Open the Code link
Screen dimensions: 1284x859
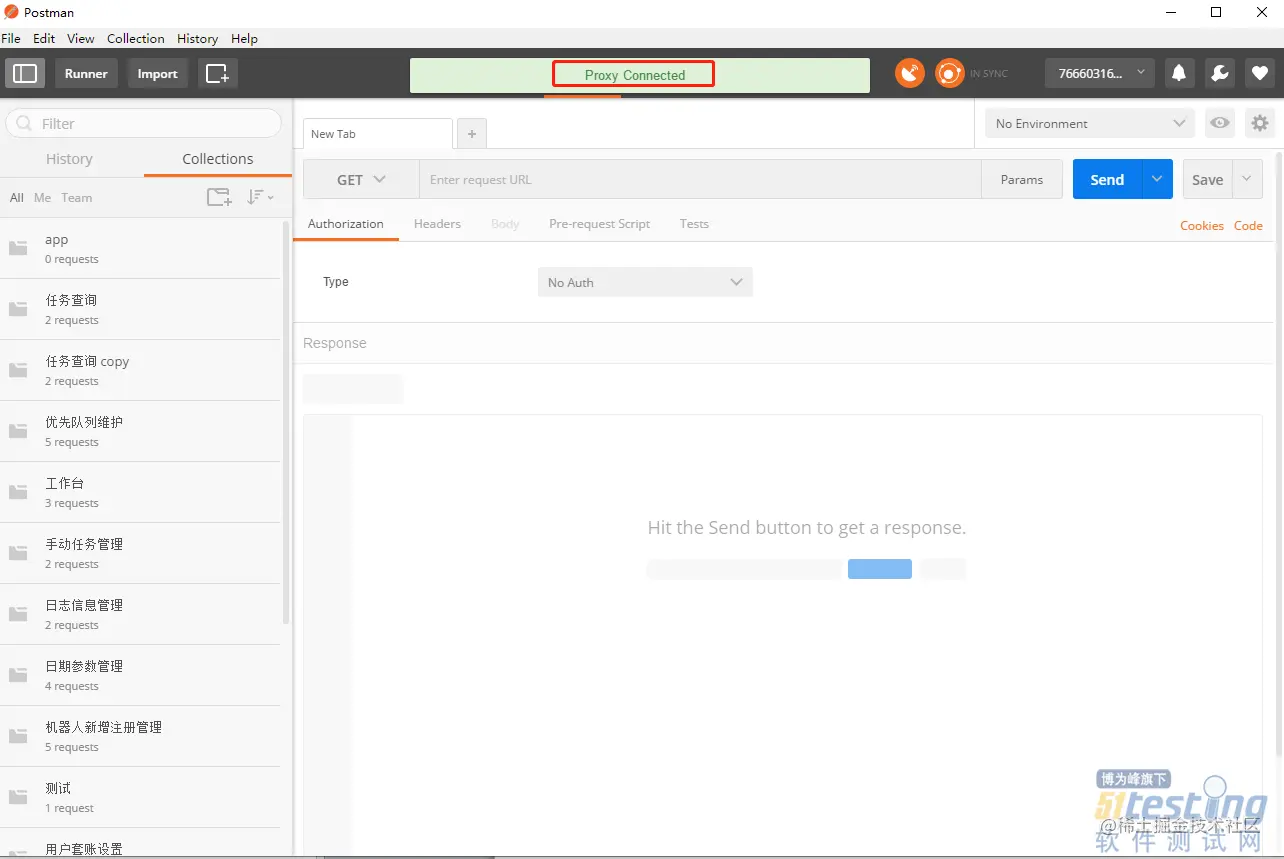pyautogui.click(x=1248, y=225)
